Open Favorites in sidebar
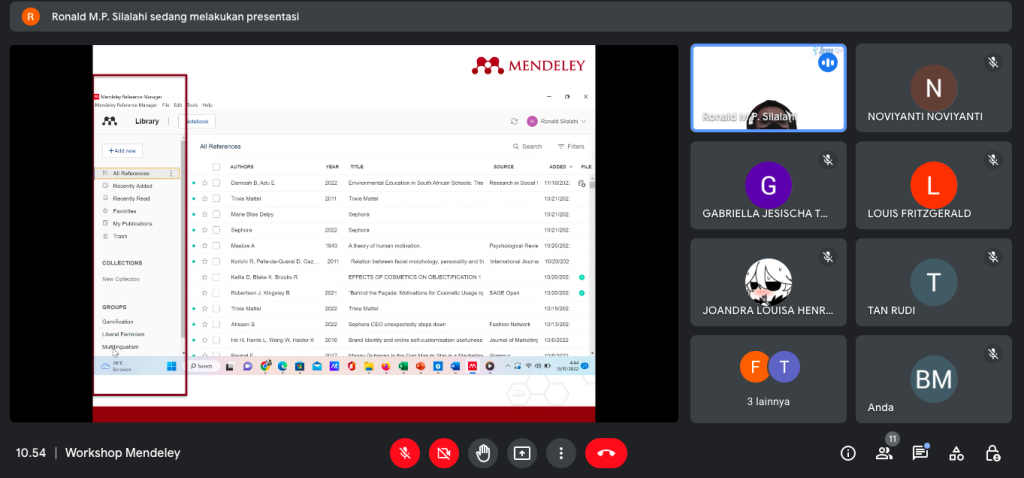This screenshot has height=478, width=1024. point(124,211)
